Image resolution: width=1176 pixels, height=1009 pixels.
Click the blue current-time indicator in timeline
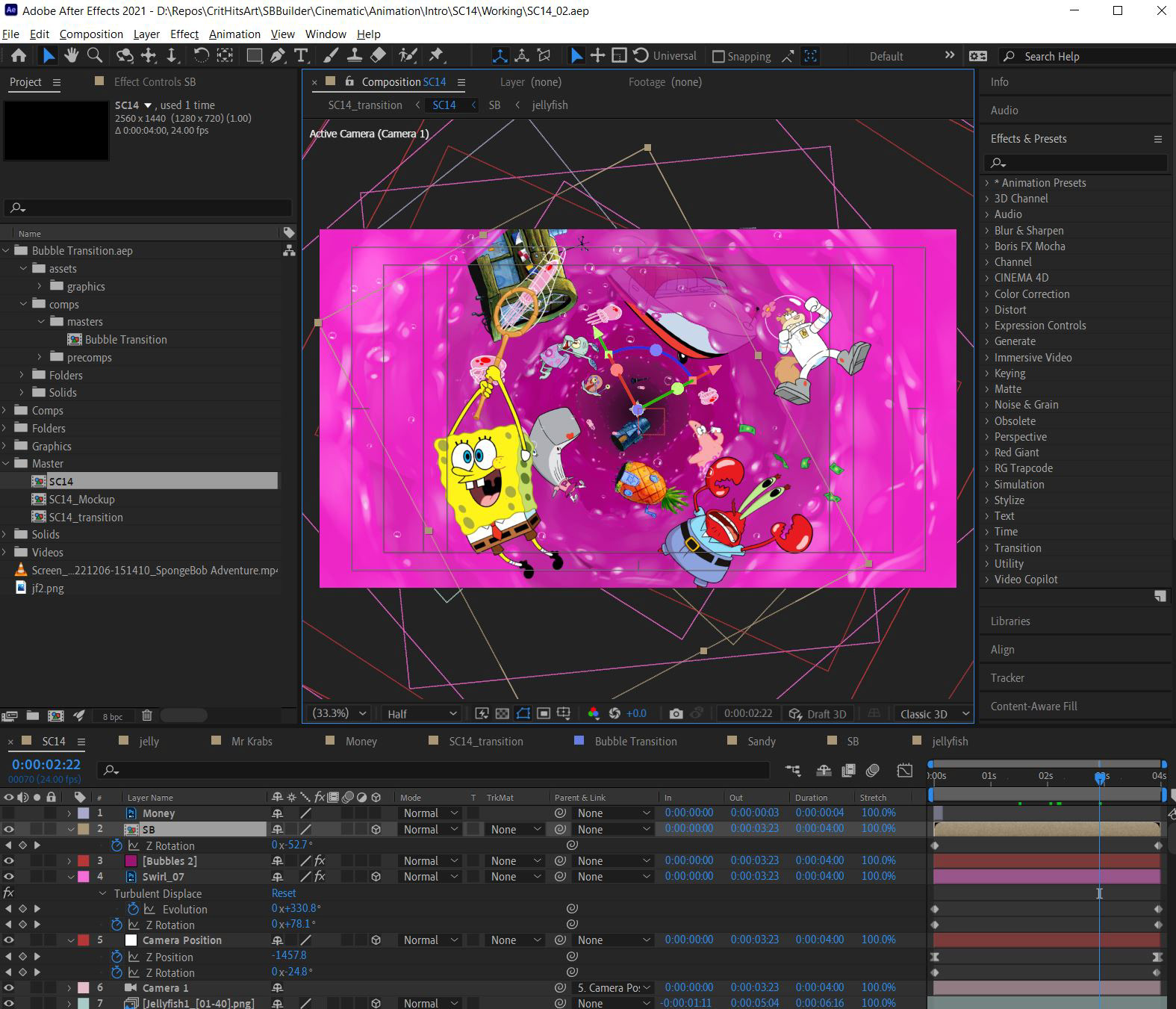click(1100, 777)
